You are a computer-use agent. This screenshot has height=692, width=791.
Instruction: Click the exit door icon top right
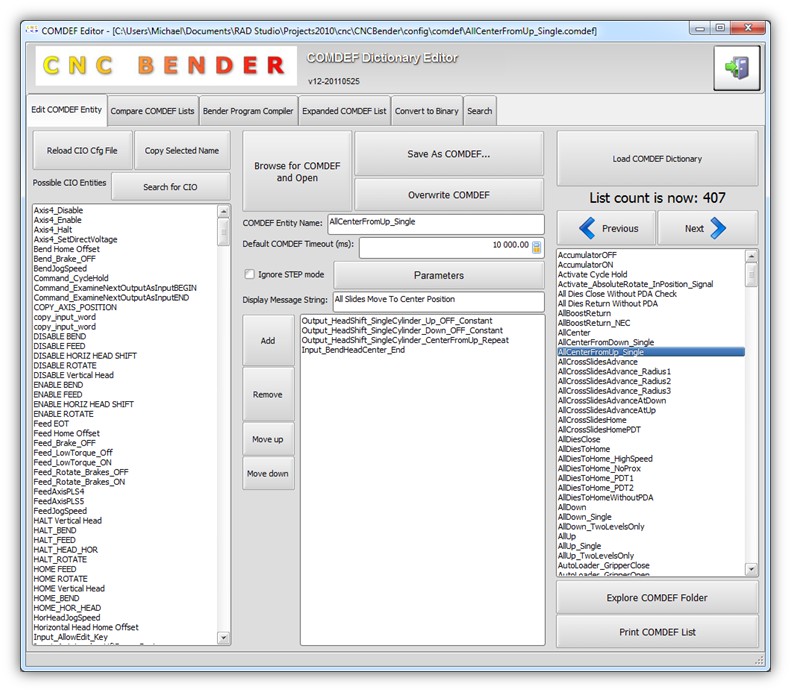736,69
